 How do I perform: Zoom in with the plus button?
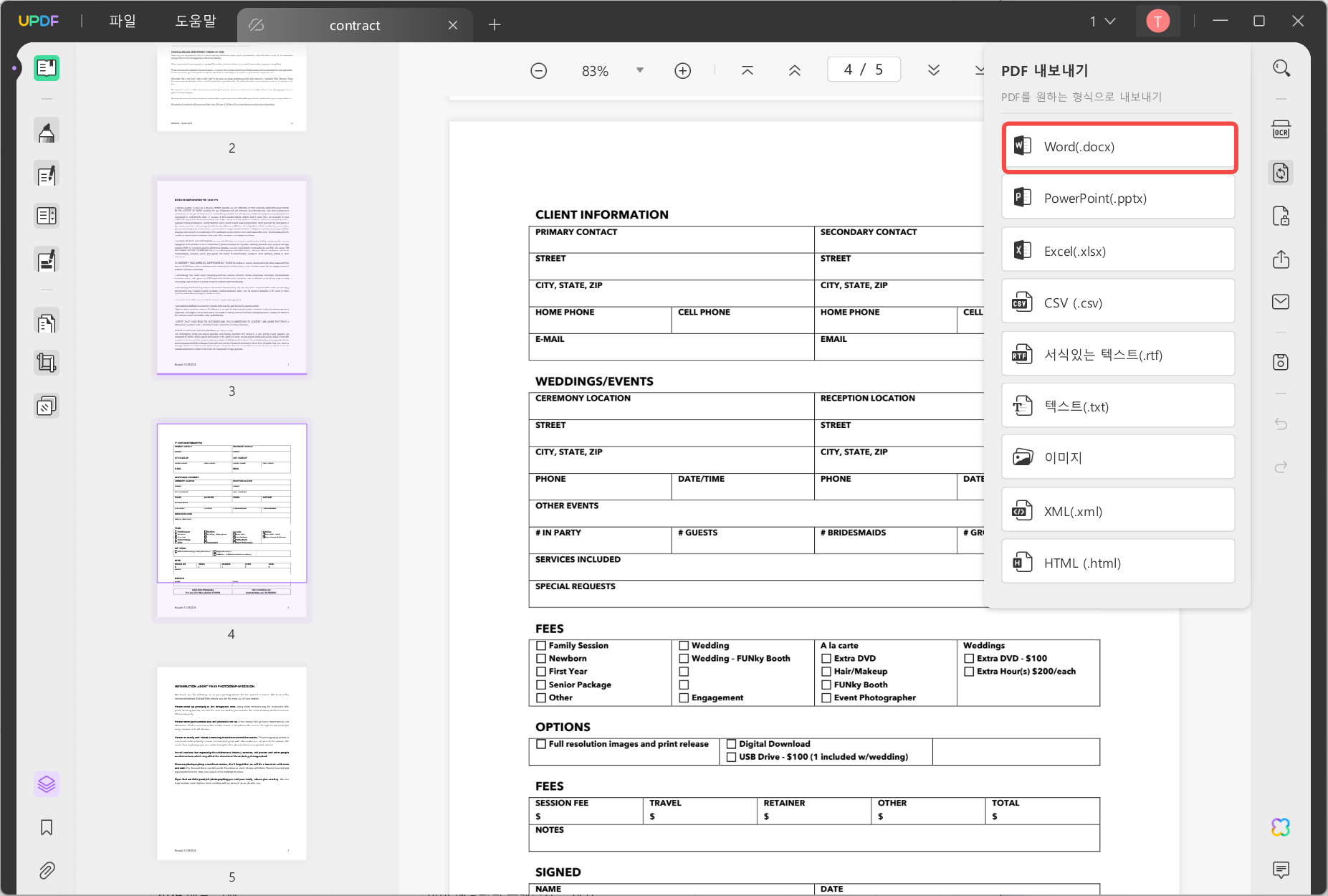tap(683, 70)
